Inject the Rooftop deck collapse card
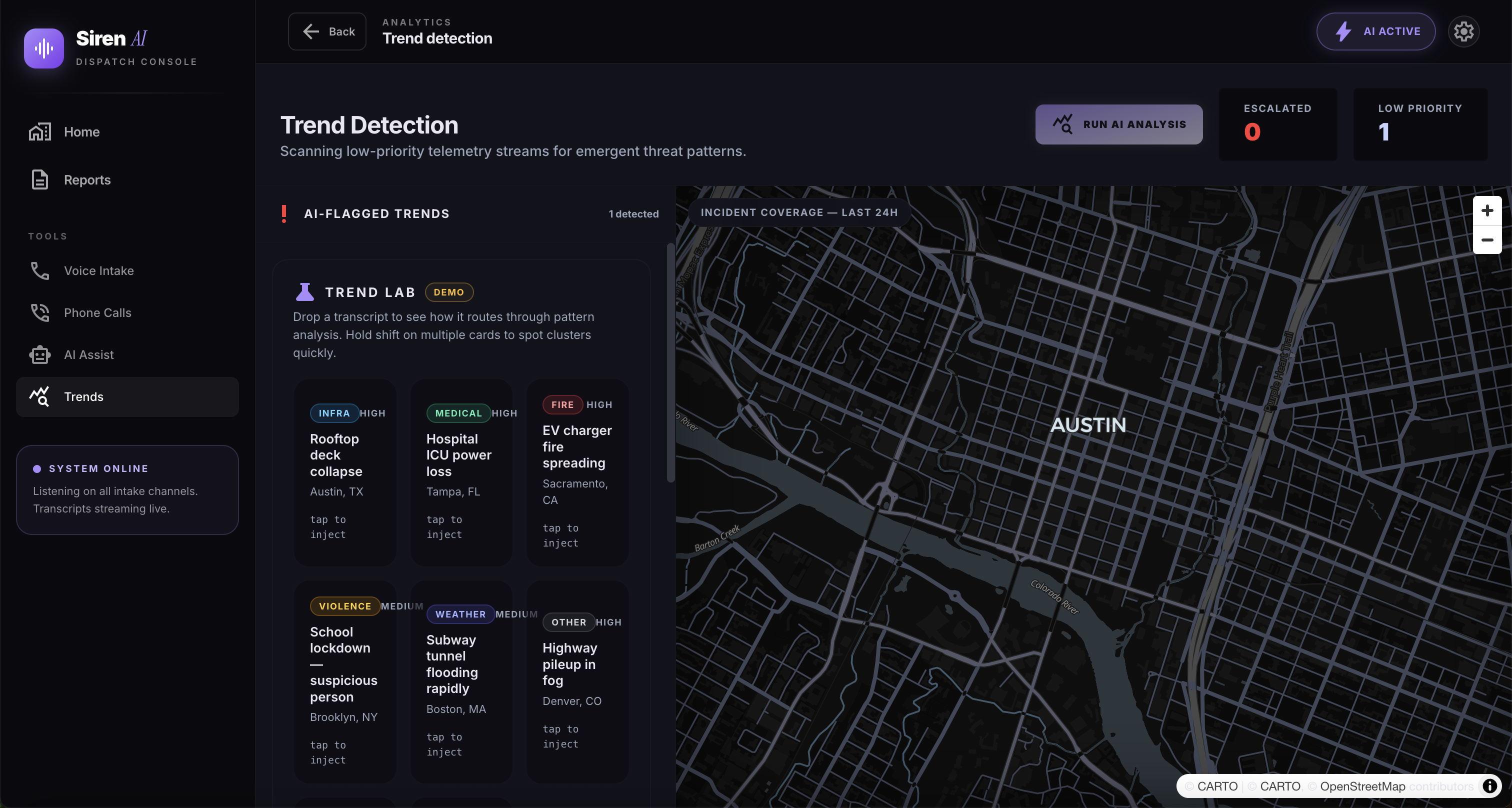Viewport: 1512px width, 808px height. point(344,472)
